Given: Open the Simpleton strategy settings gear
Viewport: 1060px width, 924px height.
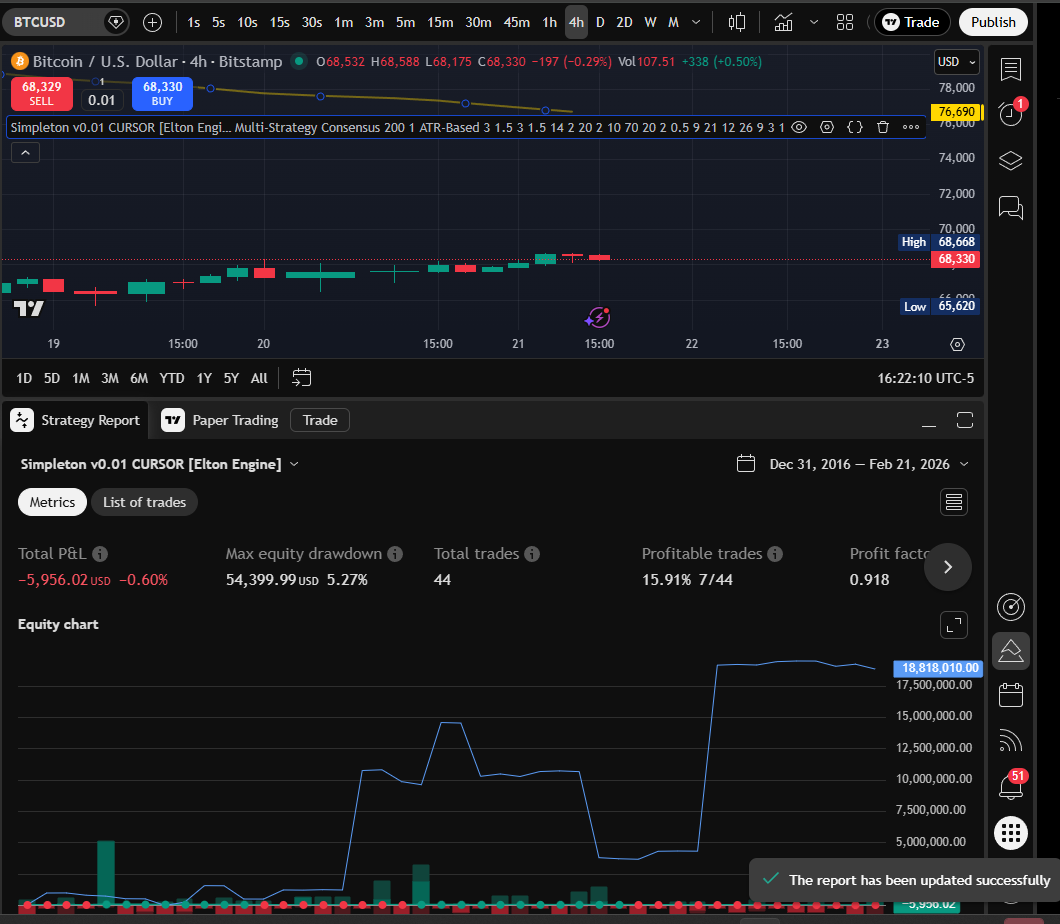Looking at the screenshot, I should point(827,127).
